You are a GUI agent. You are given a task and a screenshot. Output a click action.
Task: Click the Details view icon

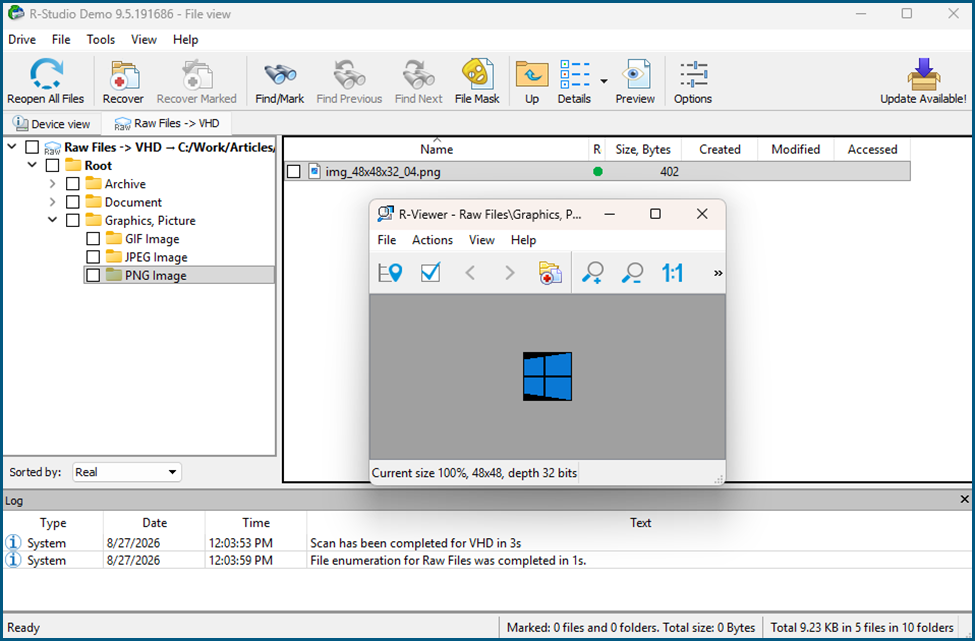575,75
